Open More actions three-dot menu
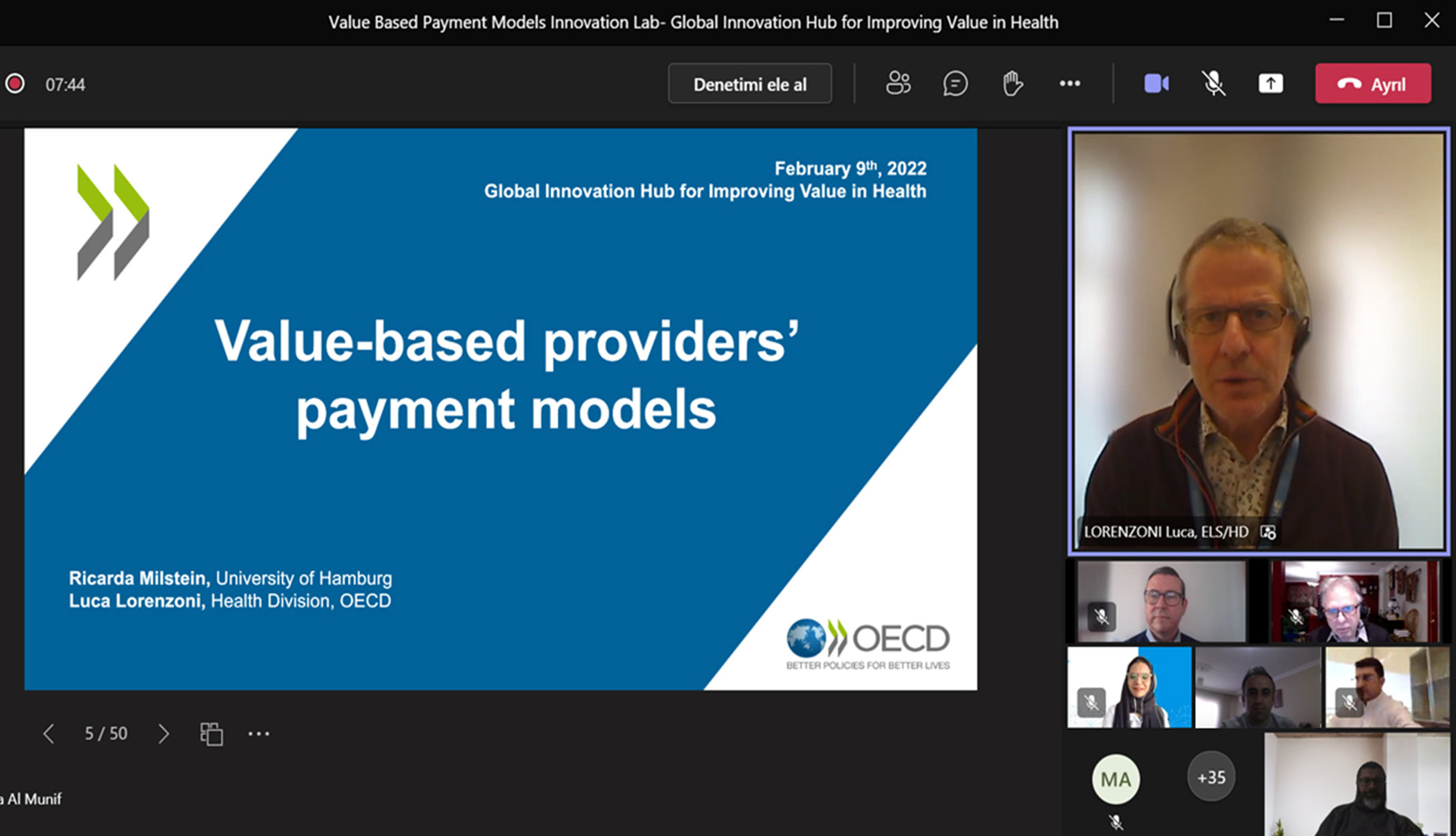Image resolution: width=1456 pixels, height=836 pixels. [1069, 84]
